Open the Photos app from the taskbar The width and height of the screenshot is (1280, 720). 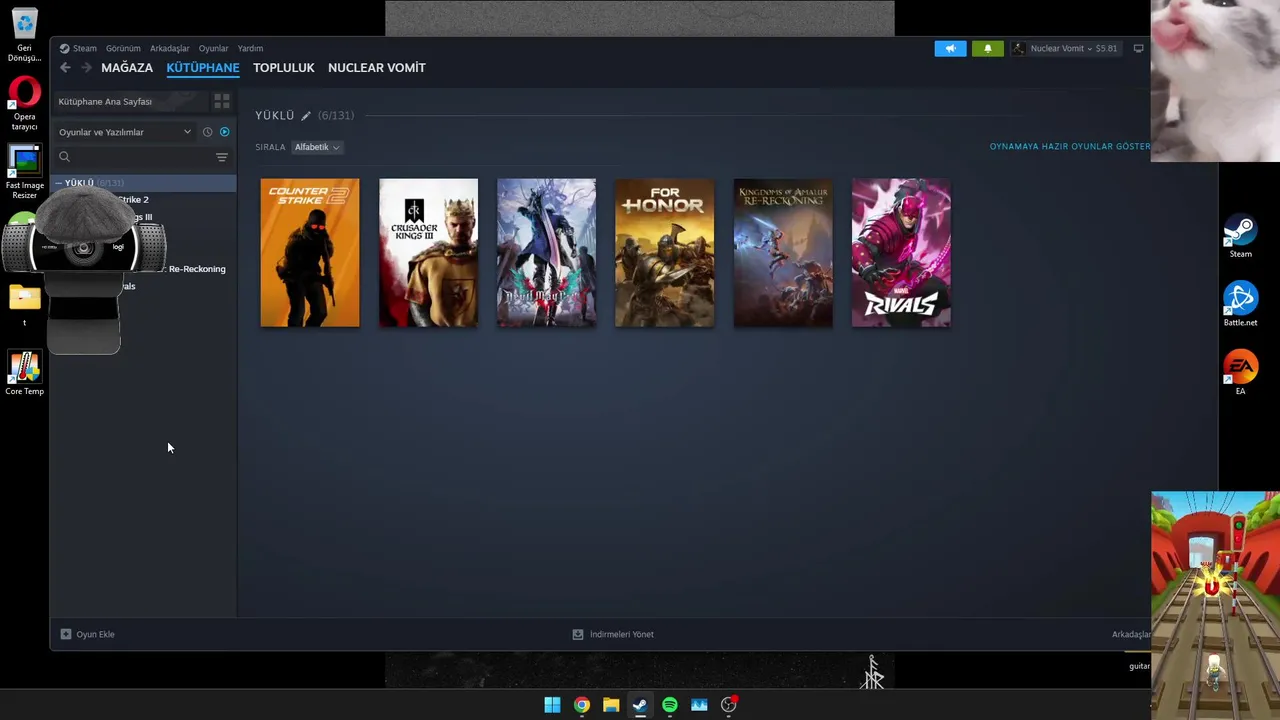point(699,705)
